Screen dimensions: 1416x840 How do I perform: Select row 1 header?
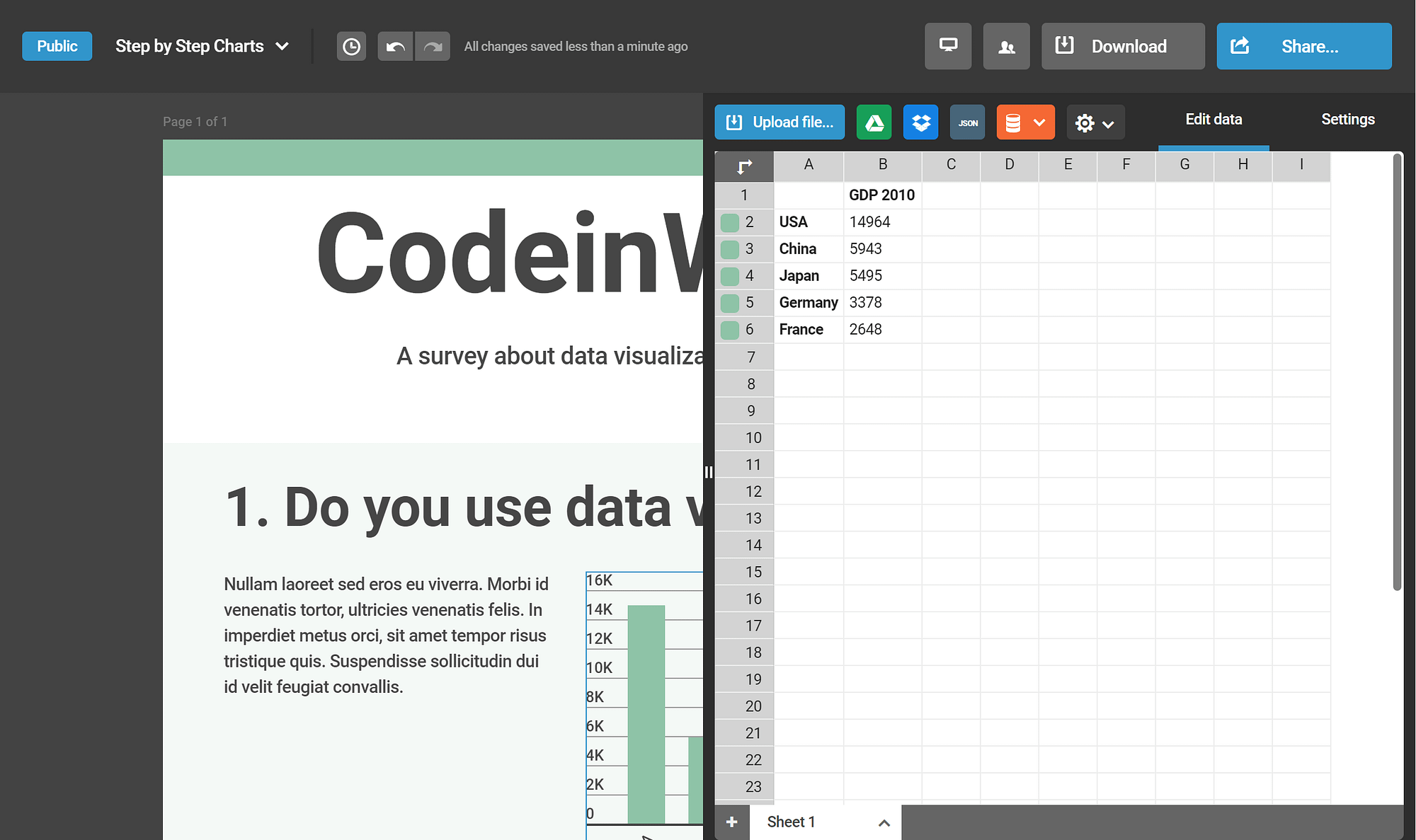tap(744, 195)
